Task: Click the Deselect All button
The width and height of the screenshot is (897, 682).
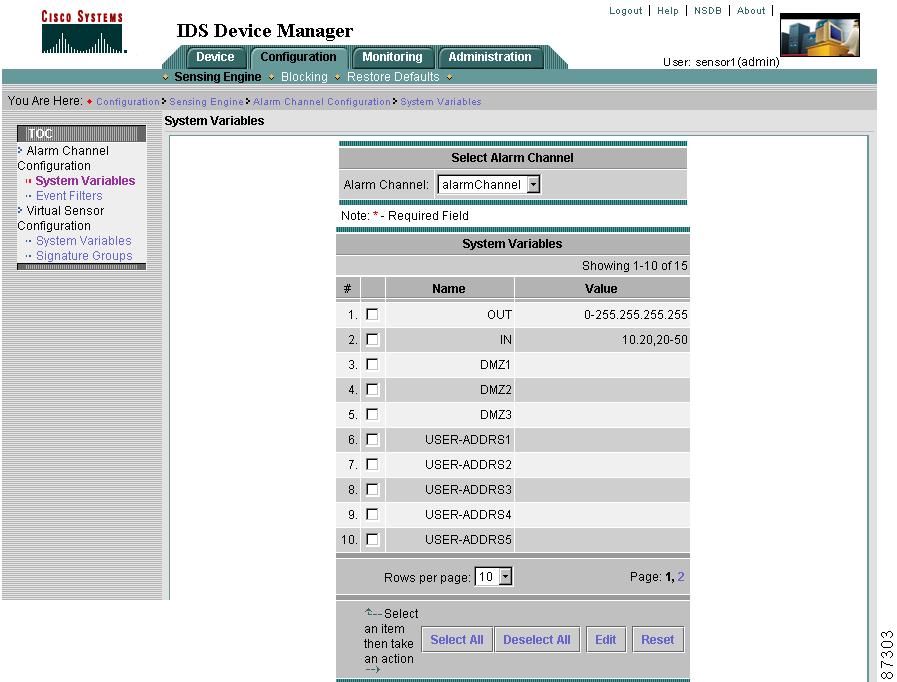Action: (537, 639)
